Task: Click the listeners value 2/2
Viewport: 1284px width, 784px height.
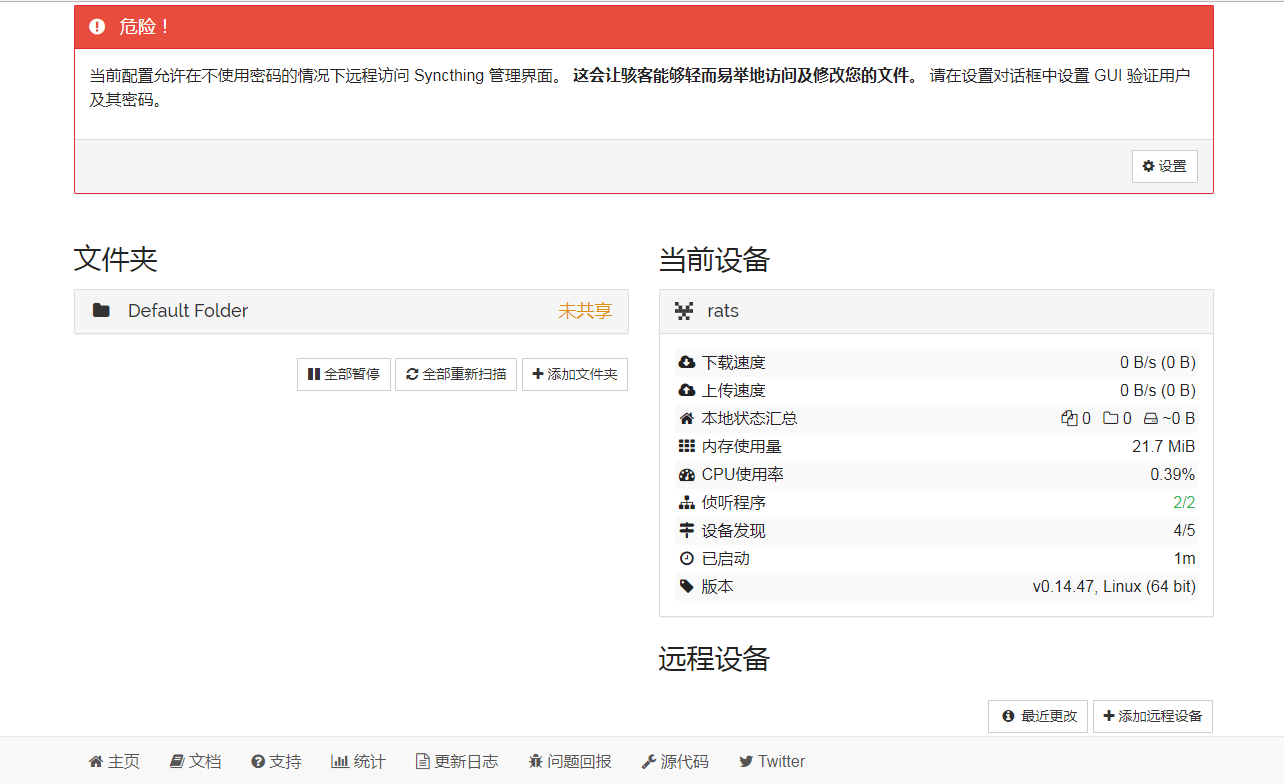Action: coord(1184,502)
